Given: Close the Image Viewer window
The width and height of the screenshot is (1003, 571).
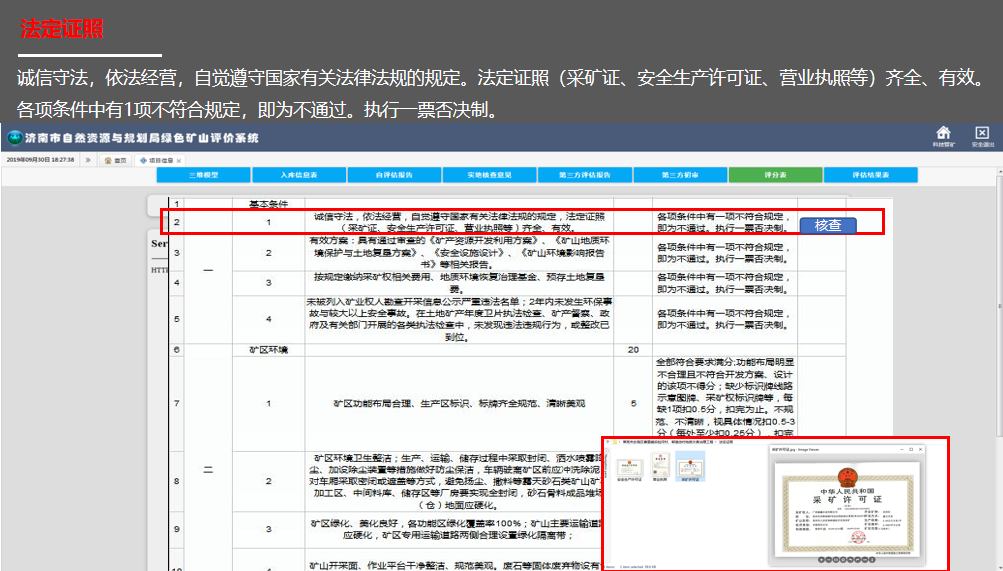Looking at the screenshot, I should coord(920,450).
